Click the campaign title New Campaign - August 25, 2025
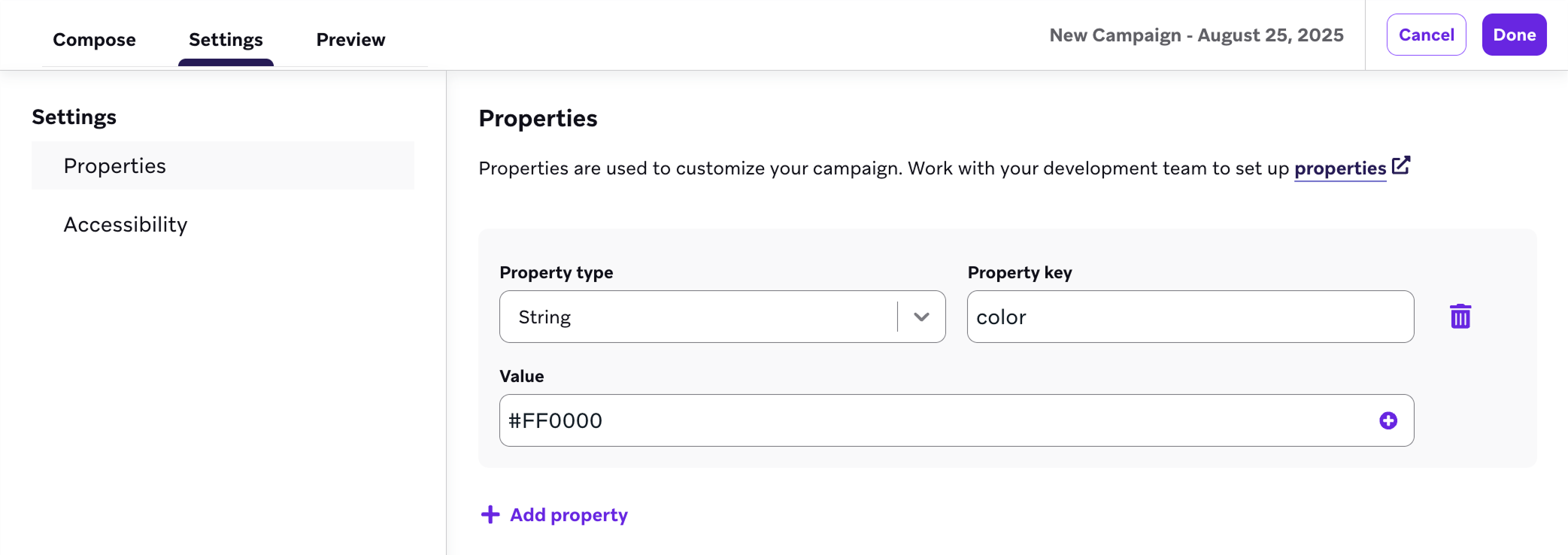The height and width of the screenshot is (555, 1568). 1196,35
